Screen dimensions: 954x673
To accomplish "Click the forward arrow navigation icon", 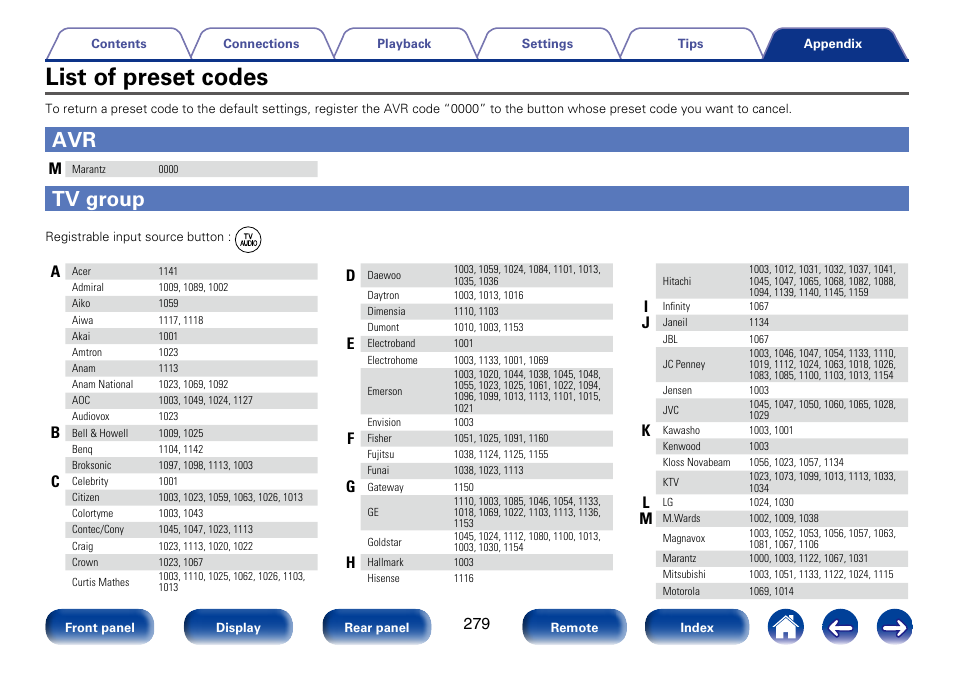I will pos(894,627).
